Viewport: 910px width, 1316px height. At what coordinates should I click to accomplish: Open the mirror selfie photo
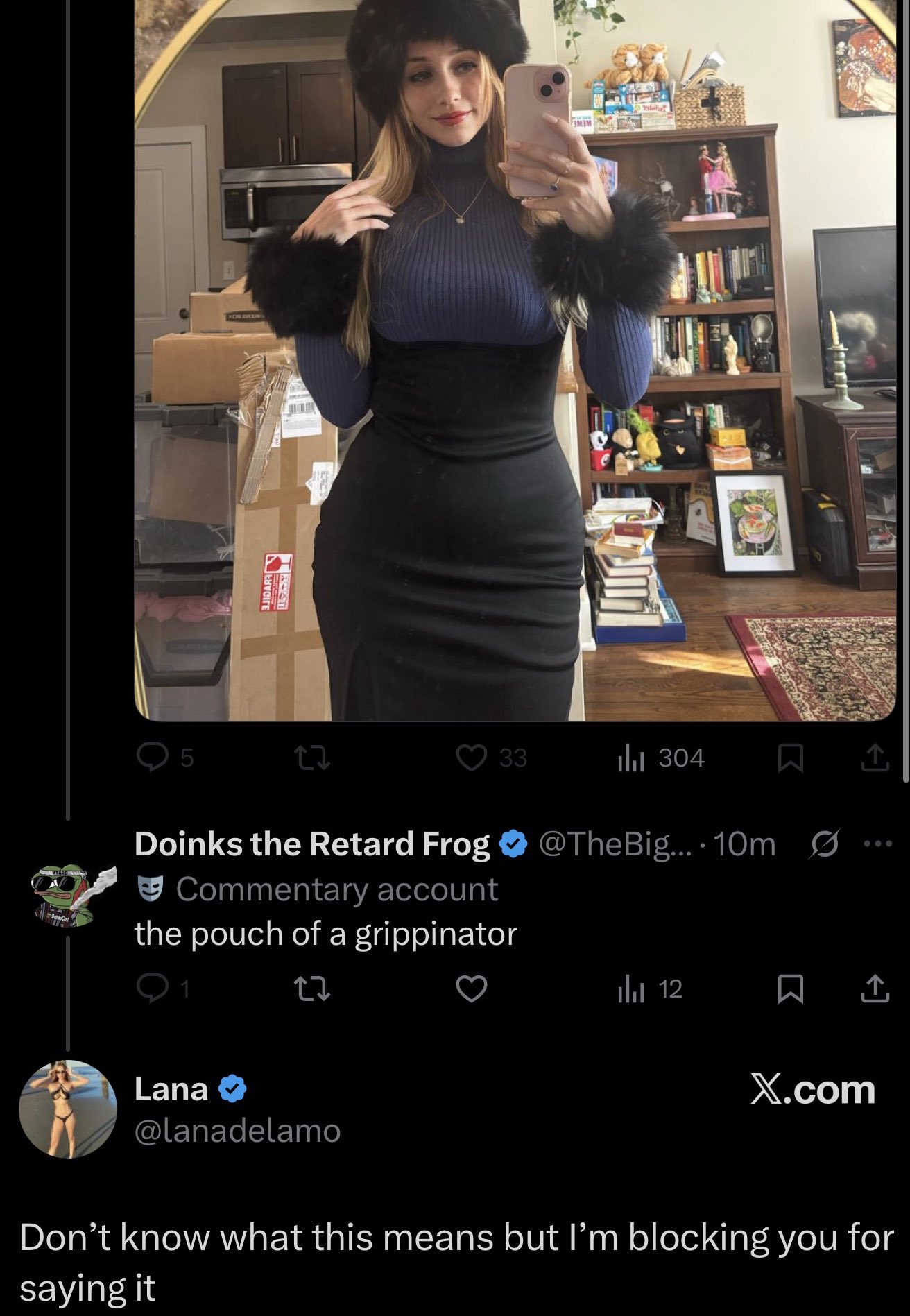pyautogui.click(x=515, y=361)
